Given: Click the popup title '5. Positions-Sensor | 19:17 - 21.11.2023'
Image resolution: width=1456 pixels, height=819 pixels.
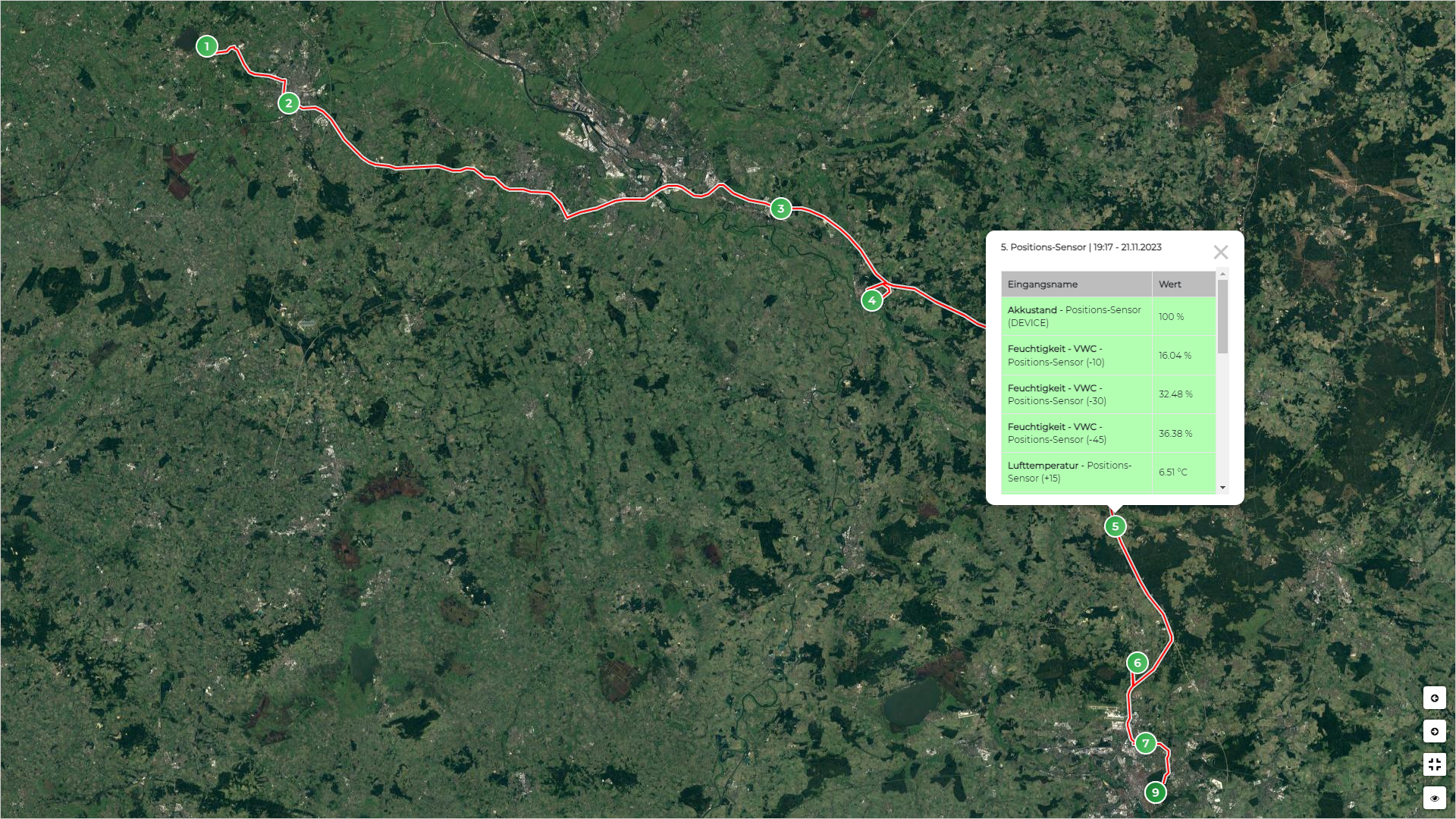Looking at the screenshot, I should coord(1081,247).
